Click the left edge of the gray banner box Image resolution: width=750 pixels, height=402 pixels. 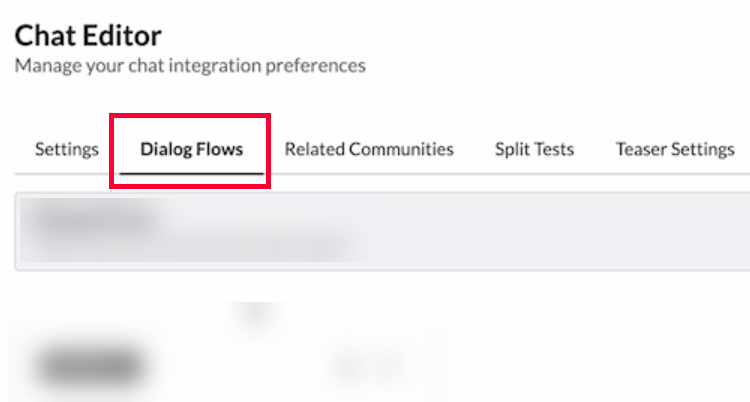(16, 232)
